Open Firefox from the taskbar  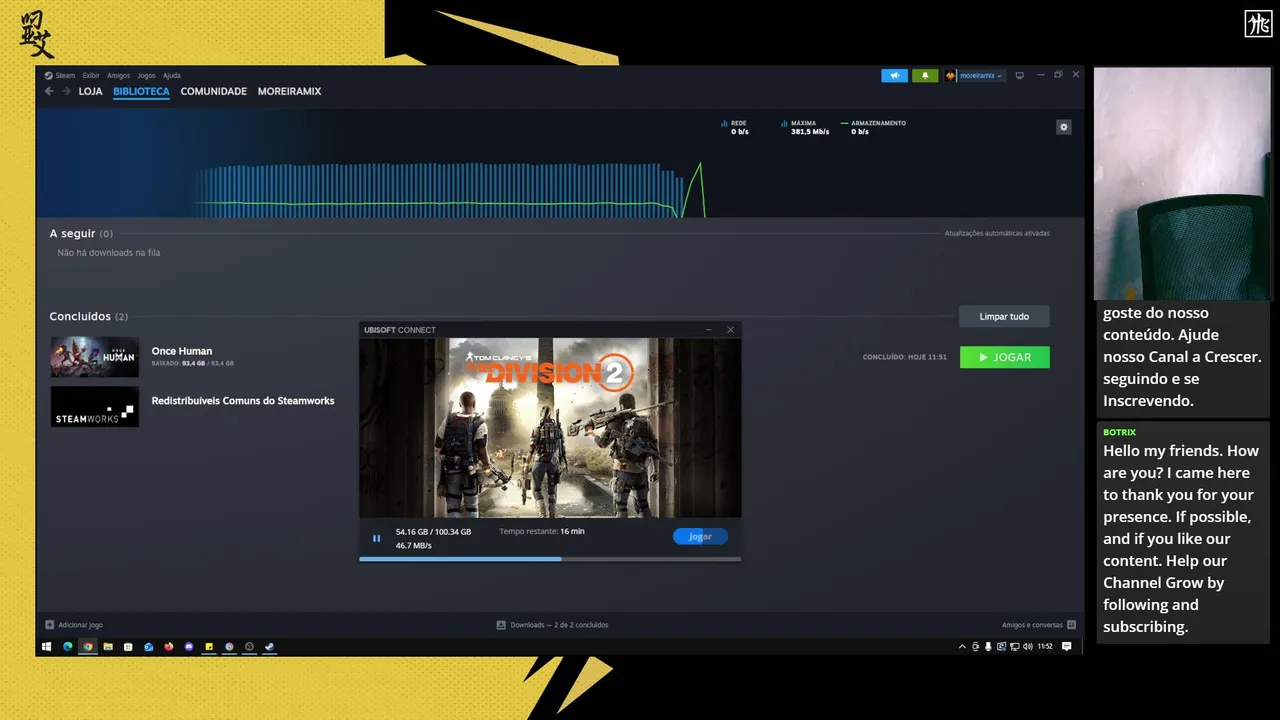169,647
